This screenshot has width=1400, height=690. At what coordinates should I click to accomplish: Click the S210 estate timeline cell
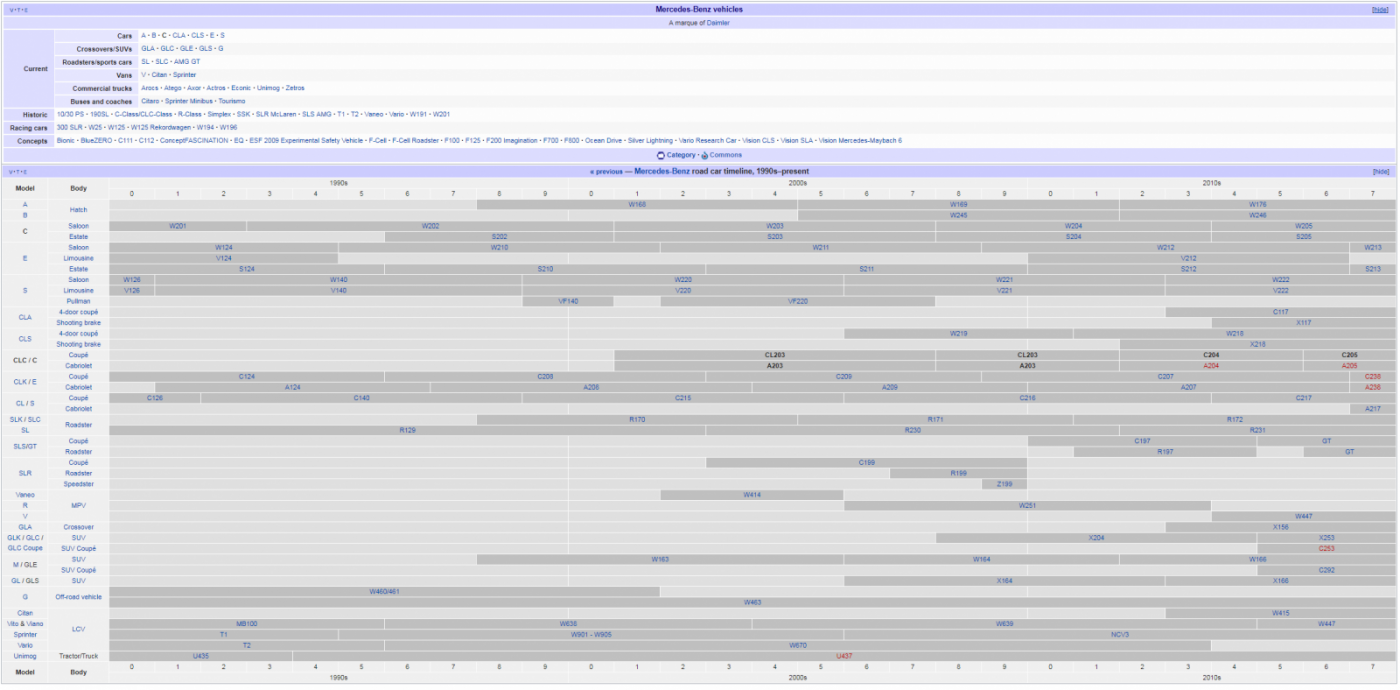[x=545, y=269]
